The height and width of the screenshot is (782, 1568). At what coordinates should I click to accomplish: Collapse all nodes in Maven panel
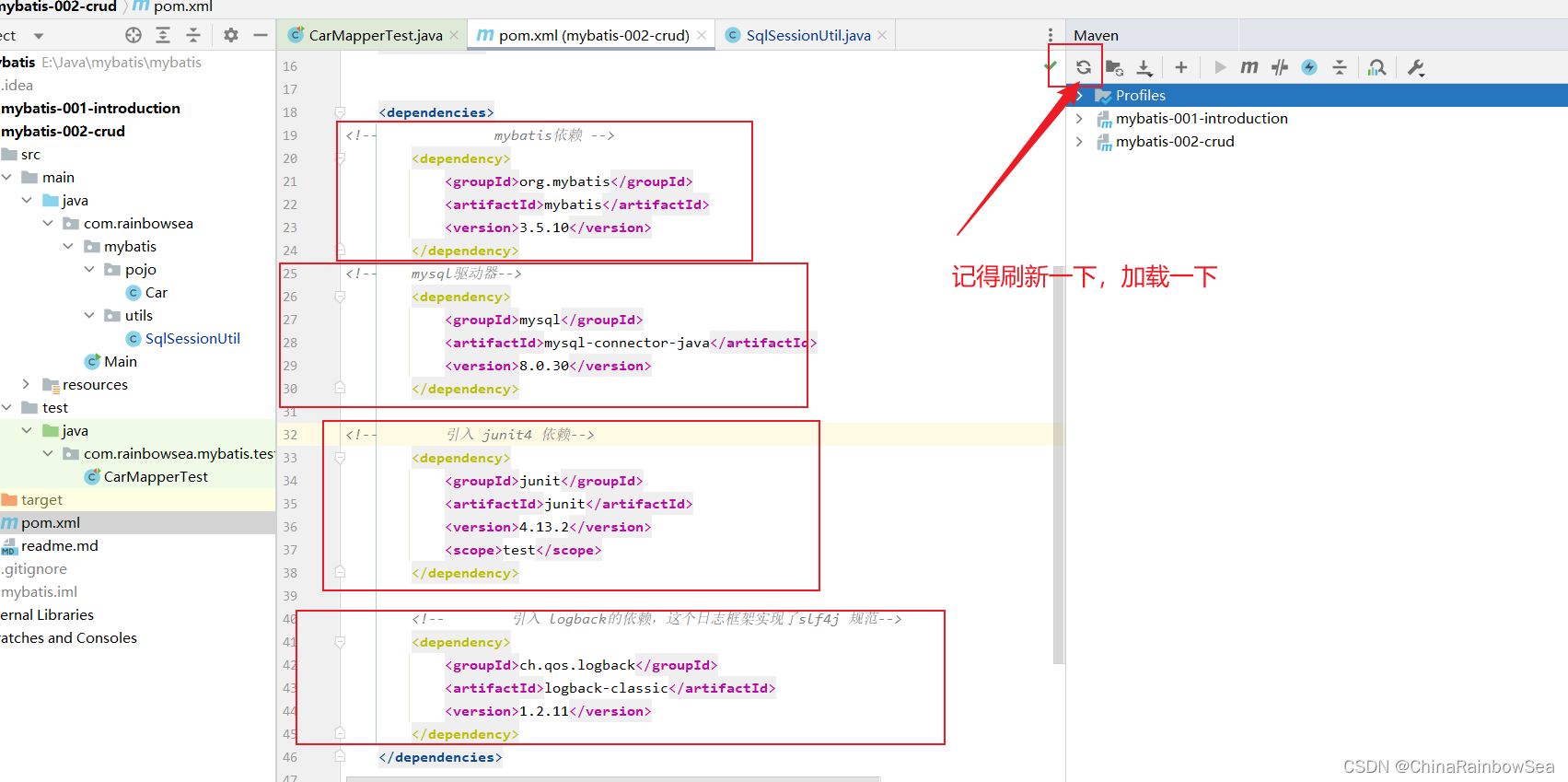[x=1340, y=67]
